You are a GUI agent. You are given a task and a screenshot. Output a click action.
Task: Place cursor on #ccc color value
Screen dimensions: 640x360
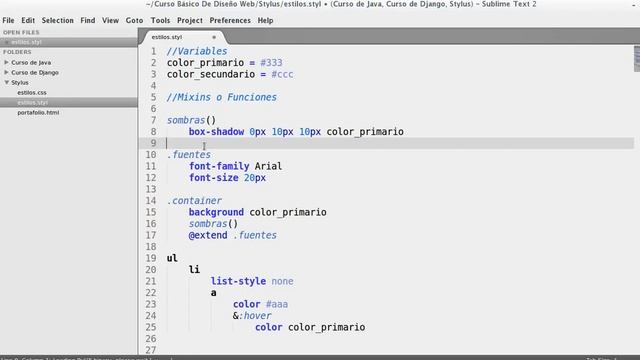click(282, 74)
